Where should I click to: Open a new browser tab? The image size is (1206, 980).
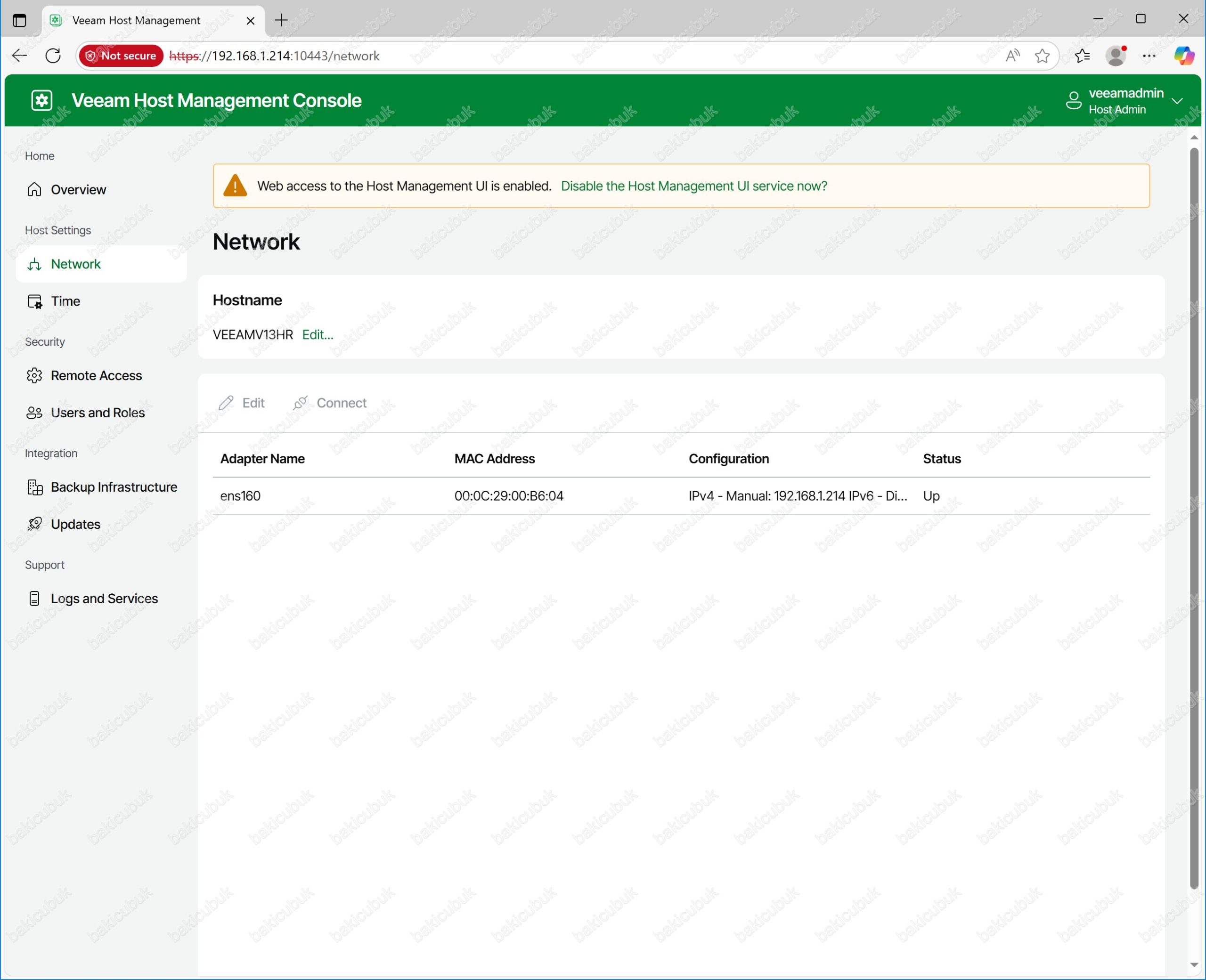click(281, 20)
